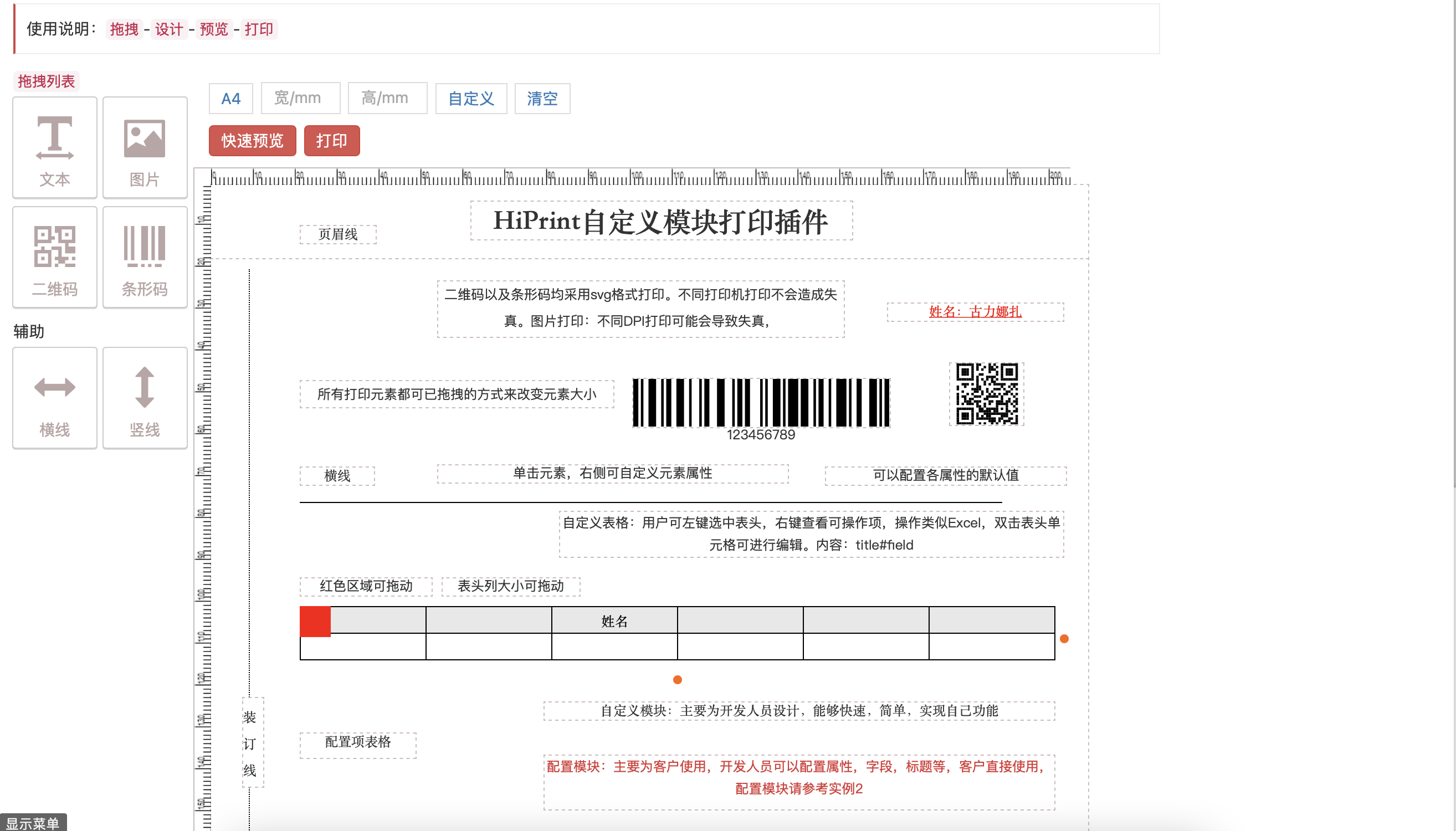
Task: Click the orange resize dot right of table
Action: click(x=1064, y=639)
